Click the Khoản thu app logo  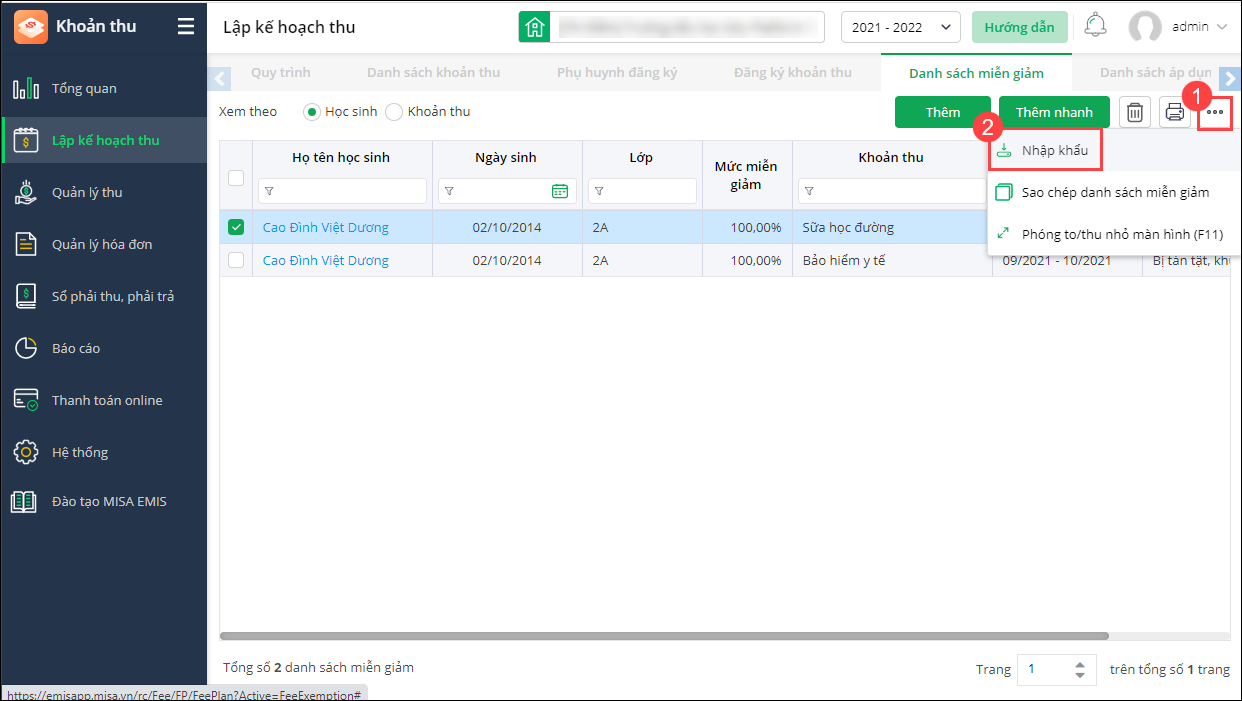coord(30,27)
